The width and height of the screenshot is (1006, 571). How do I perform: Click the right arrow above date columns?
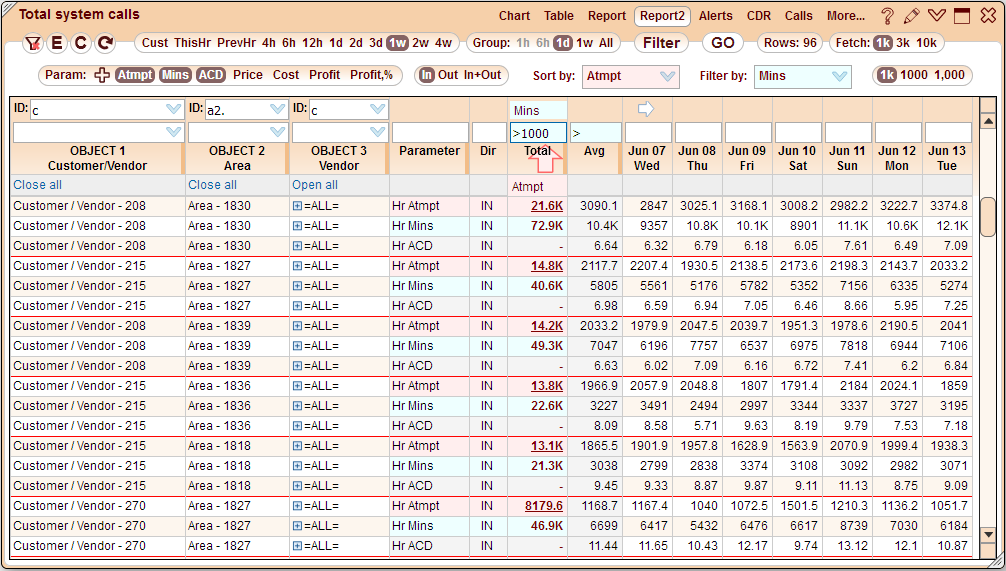(646, 108)
